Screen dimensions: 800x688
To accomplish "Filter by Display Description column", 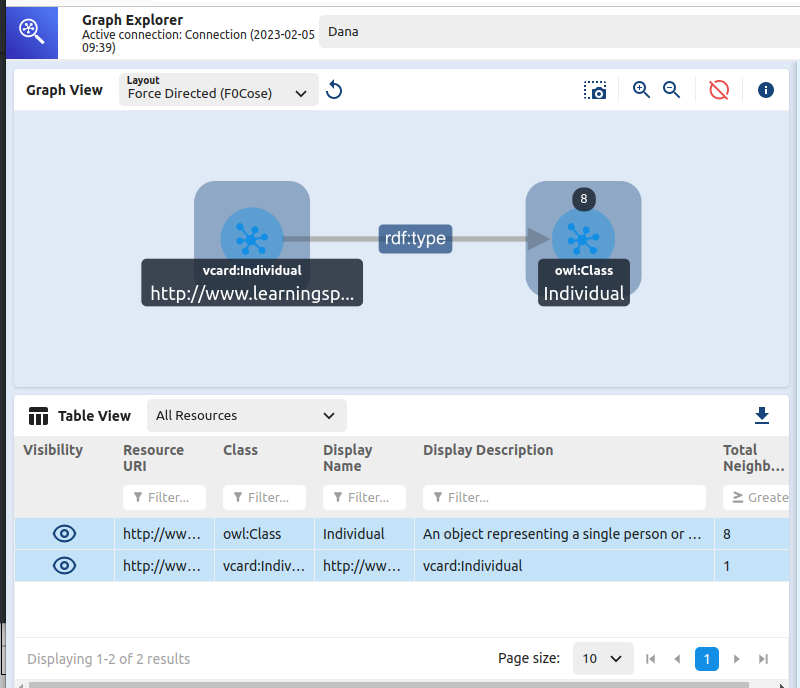I will pyautogui.click(x=564, y=497).
